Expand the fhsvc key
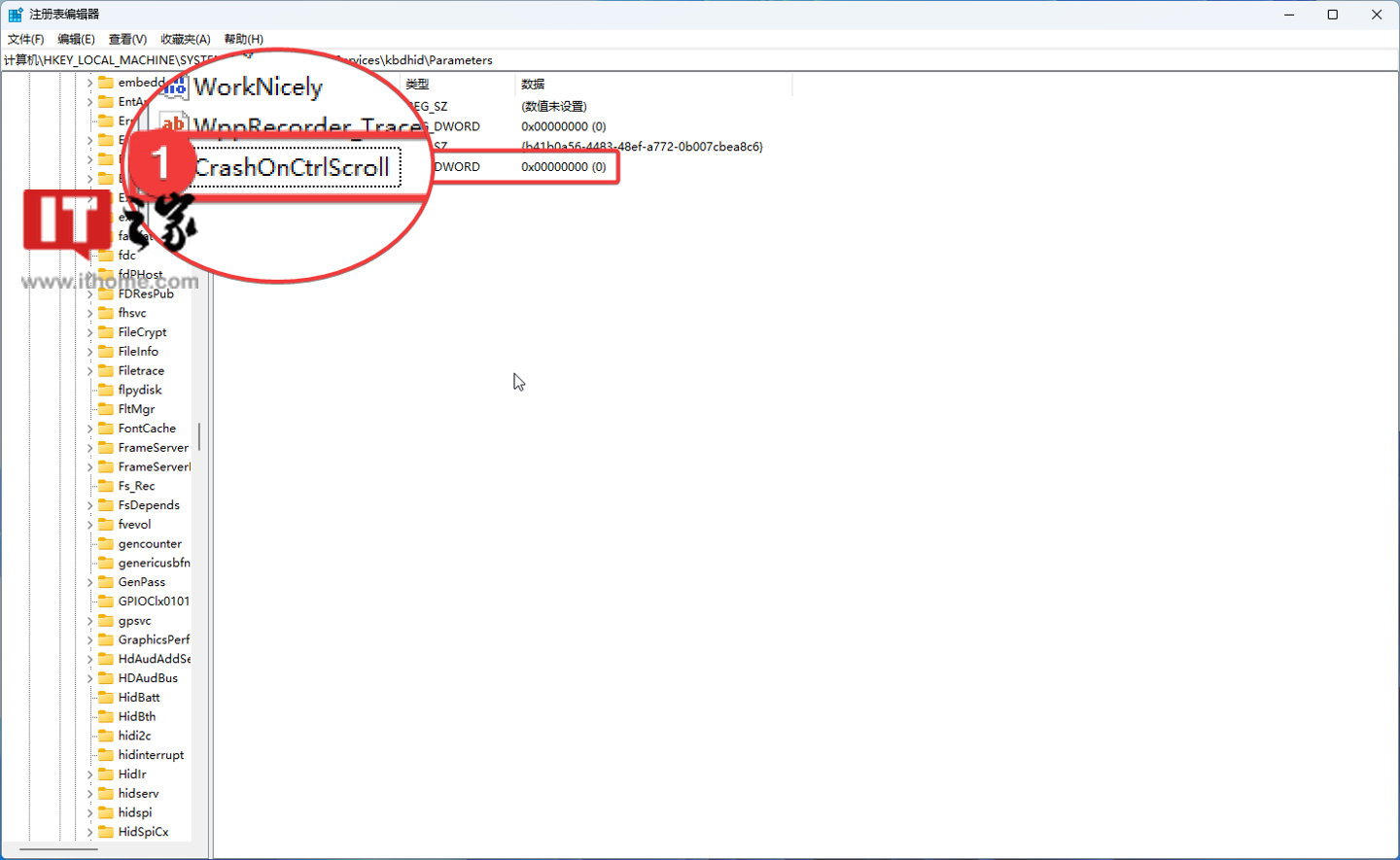This screenshot has width=1400, height=860. [x=89, y=313]
